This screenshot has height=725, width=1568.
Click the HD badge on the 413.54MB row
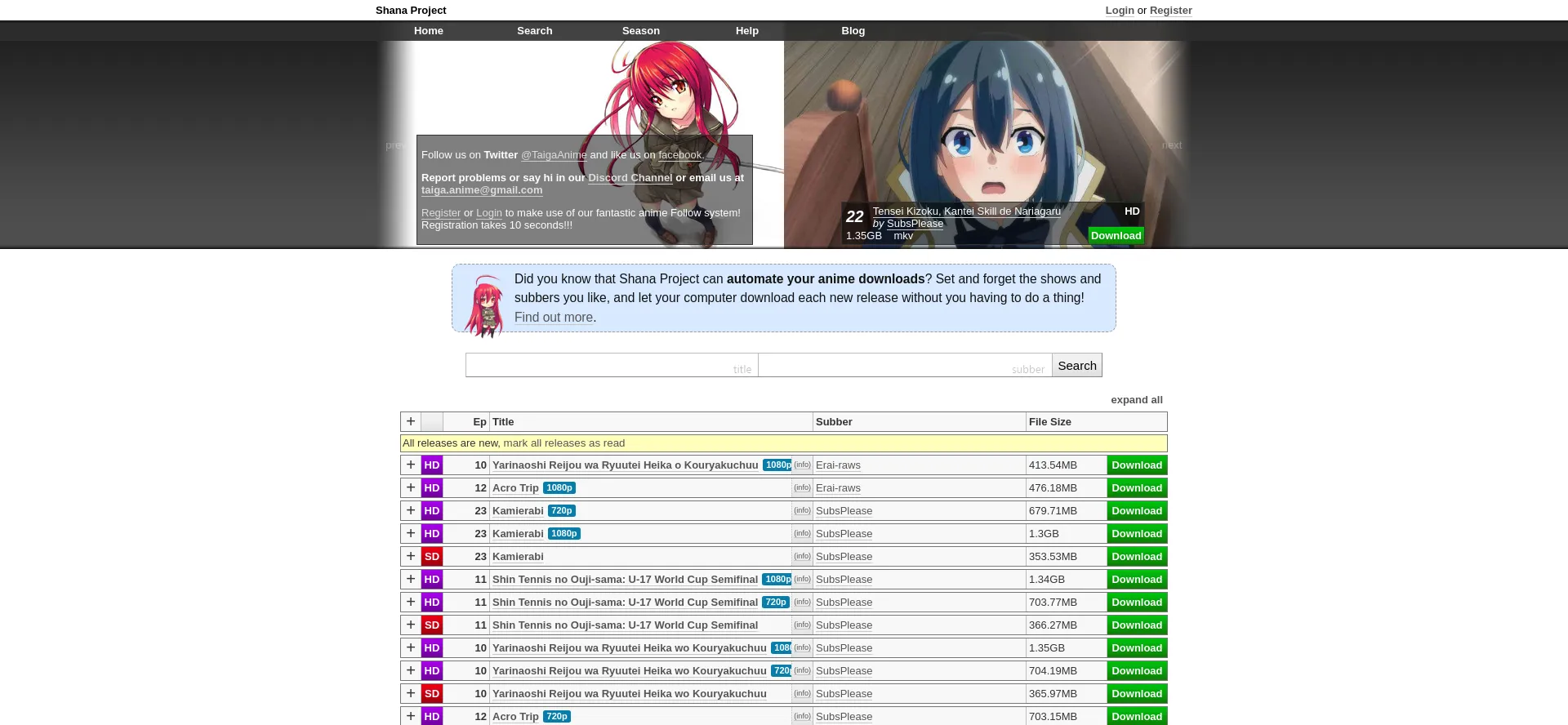click(432, 465)
